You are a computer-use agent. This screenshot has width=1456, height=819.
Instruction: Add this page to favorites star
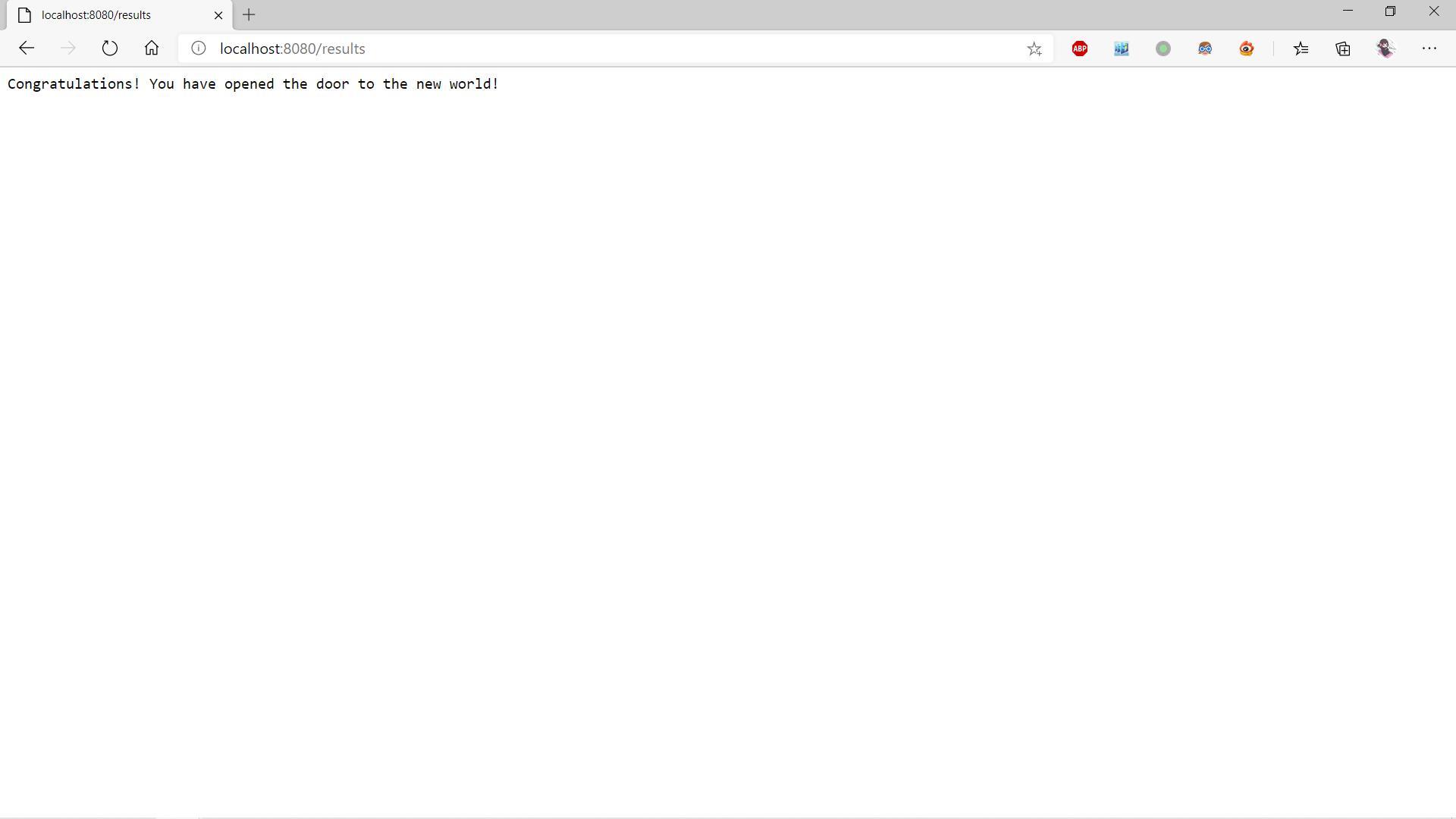1034,49
